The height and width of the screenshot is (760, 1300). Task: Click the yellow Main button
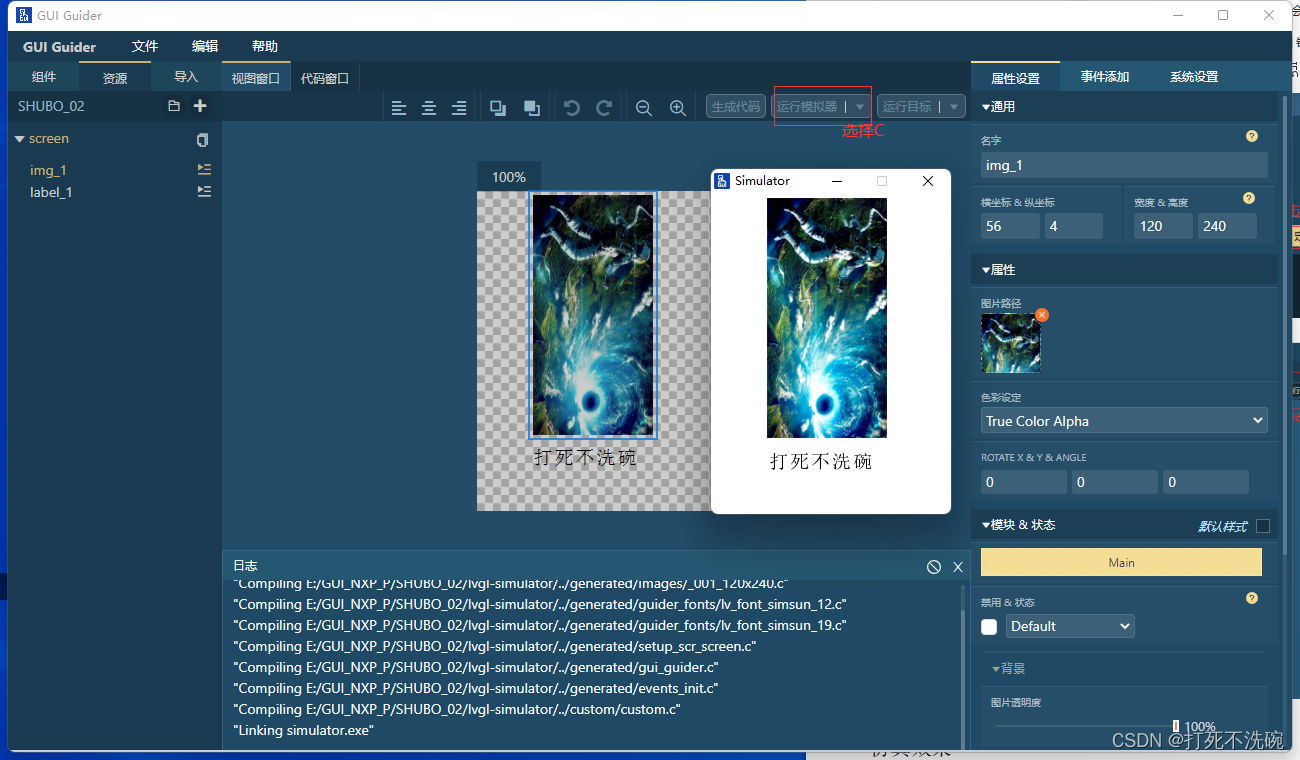[1121, 562]
